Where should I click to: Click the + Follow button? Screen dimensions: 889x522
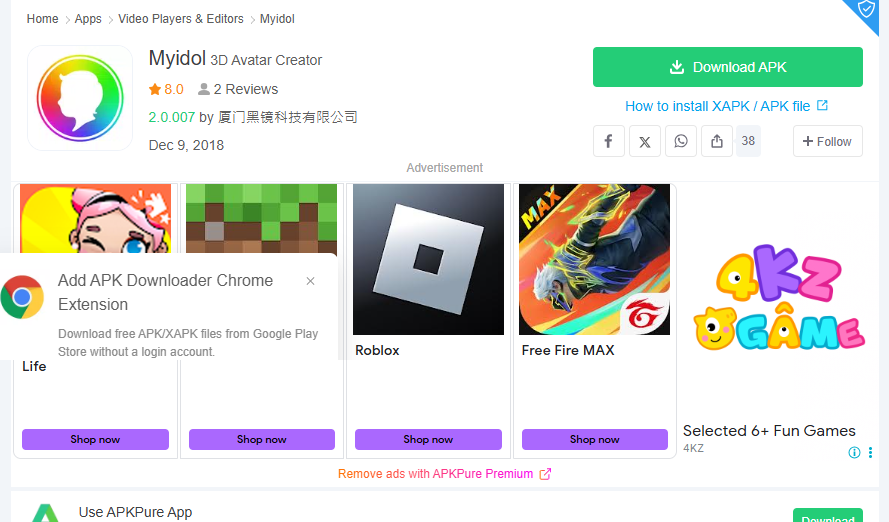pos(827,141)
